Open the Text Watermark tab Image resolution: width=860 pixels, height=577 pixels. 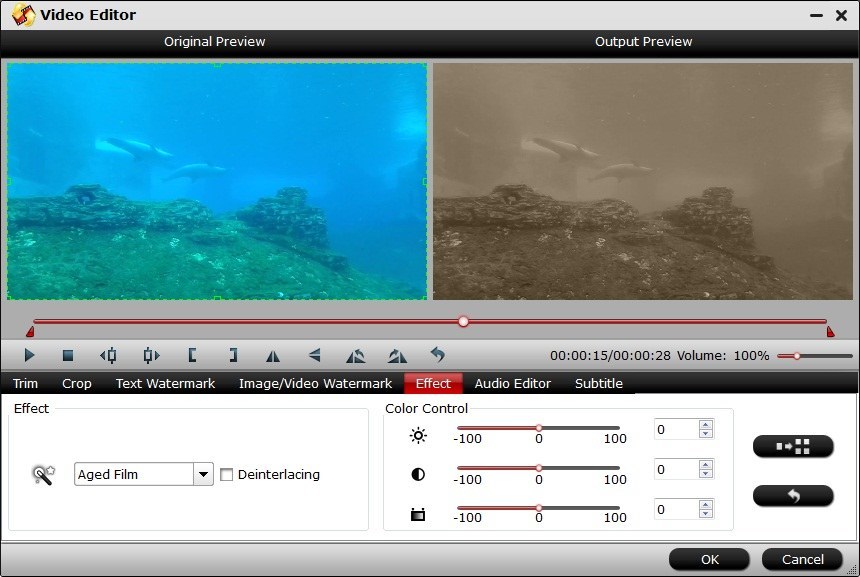164,383
